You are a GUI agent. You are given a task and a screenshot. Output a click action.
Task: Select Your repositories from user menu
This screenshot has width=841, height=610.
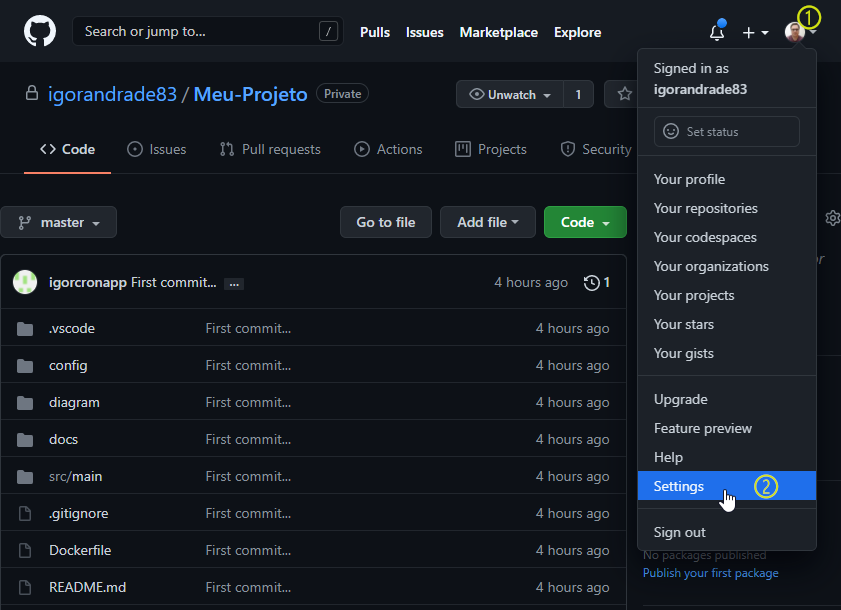pos(727,208)
